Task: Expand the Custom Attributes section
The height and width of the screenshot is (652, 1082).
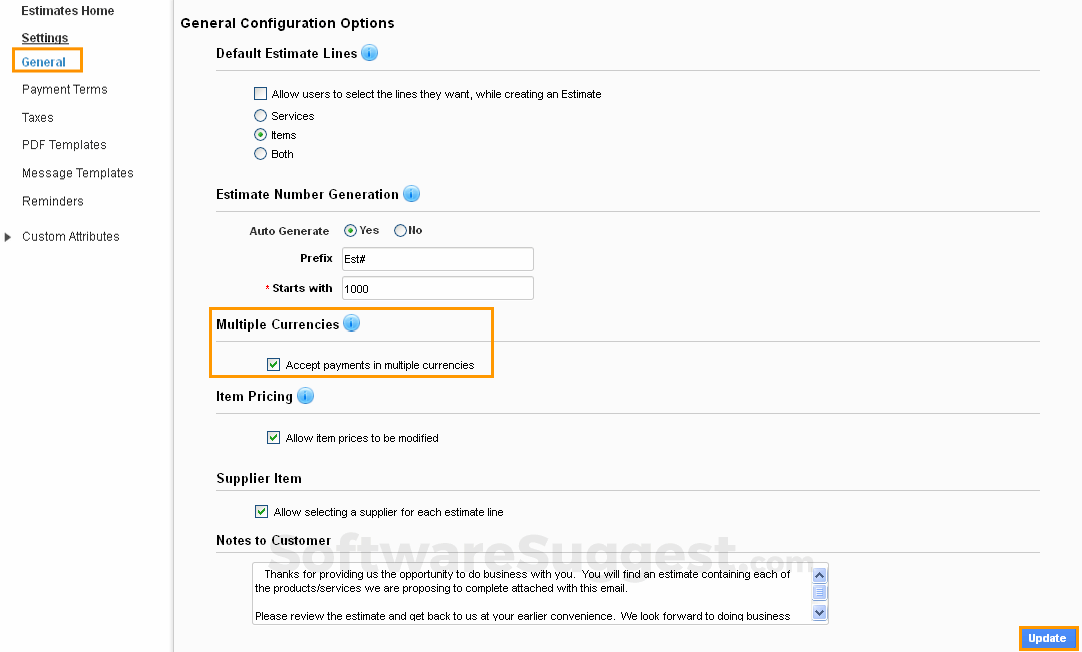Action: point(9,236)
